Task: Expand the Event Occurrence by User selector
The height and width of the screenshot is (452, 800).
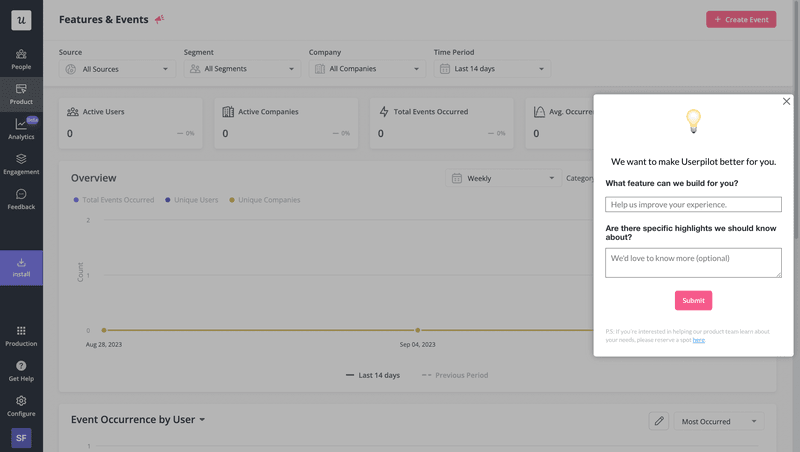Action: pyautogui.click(x=138, y=419)
